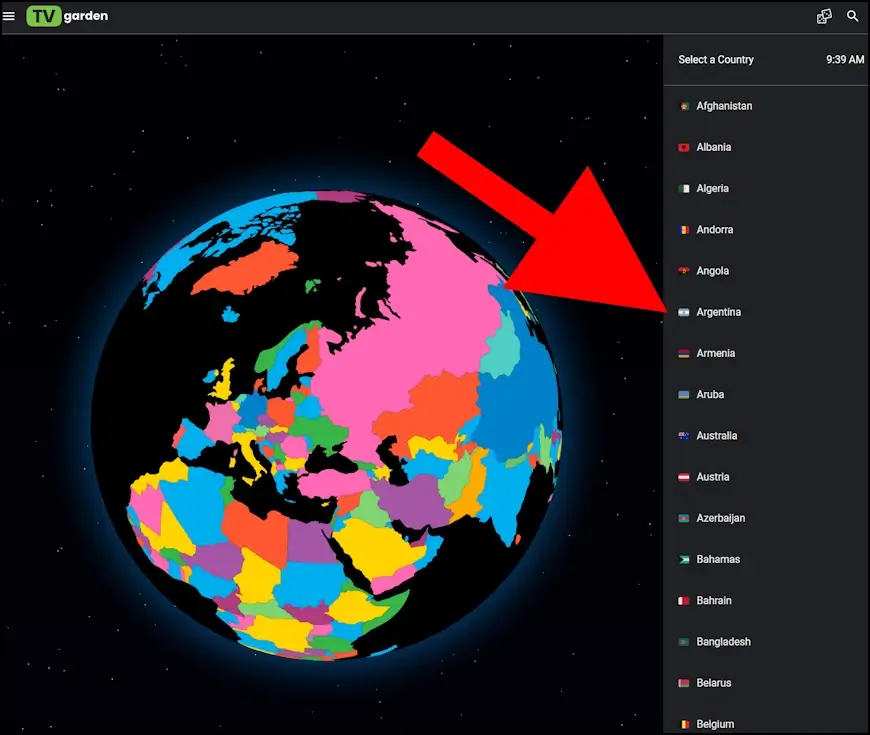Image resolution: width=870 pixels, height=735 pixels.
Task: Click the Albania flag icon
Action: [684, 147]
